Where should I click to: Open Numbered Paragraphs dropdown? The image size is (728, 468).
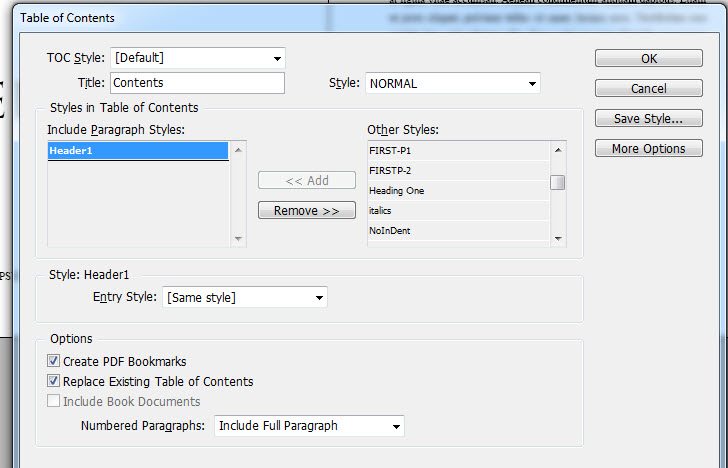click(x=309, y=426)
